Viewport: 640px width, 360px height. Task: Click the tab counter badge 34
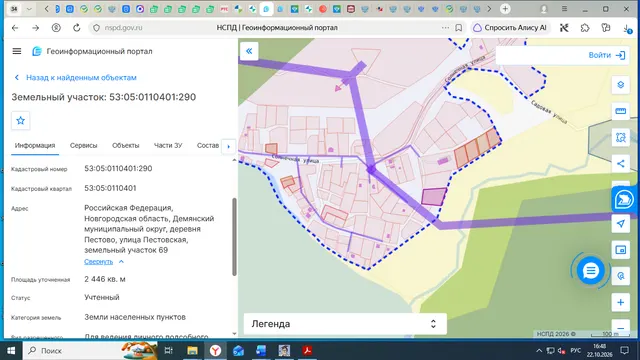(x=14, y=9)
